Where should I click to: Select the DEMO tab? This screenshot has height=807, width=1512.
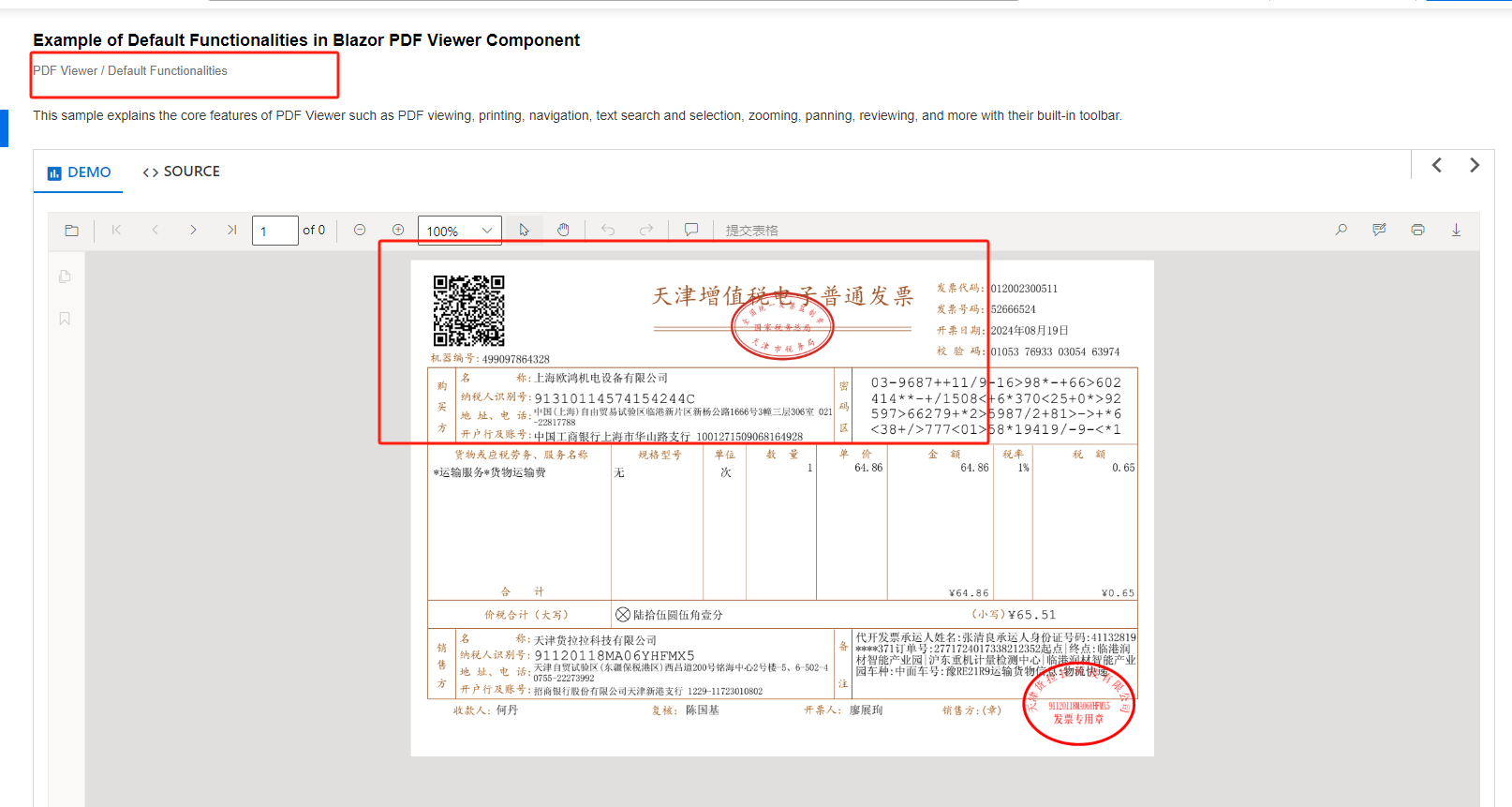click(x=79, y=172)
